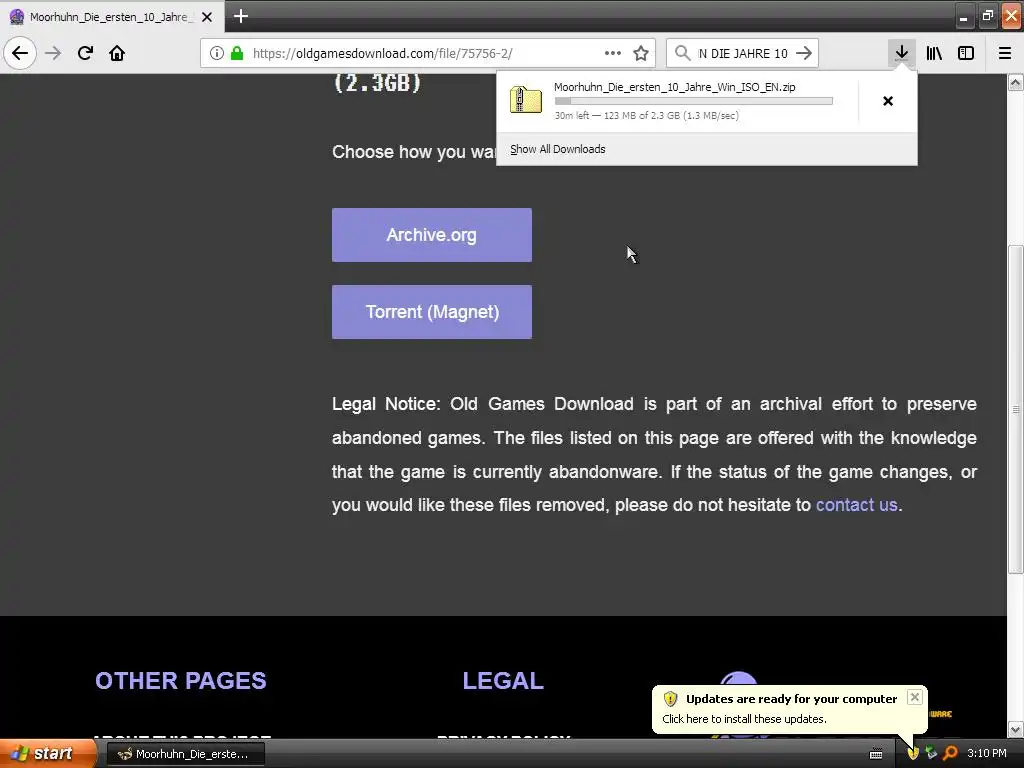The height and width of the screenshot is (768, 1024).
Task: Click the search magnifier icon
Action: (682, 53)
